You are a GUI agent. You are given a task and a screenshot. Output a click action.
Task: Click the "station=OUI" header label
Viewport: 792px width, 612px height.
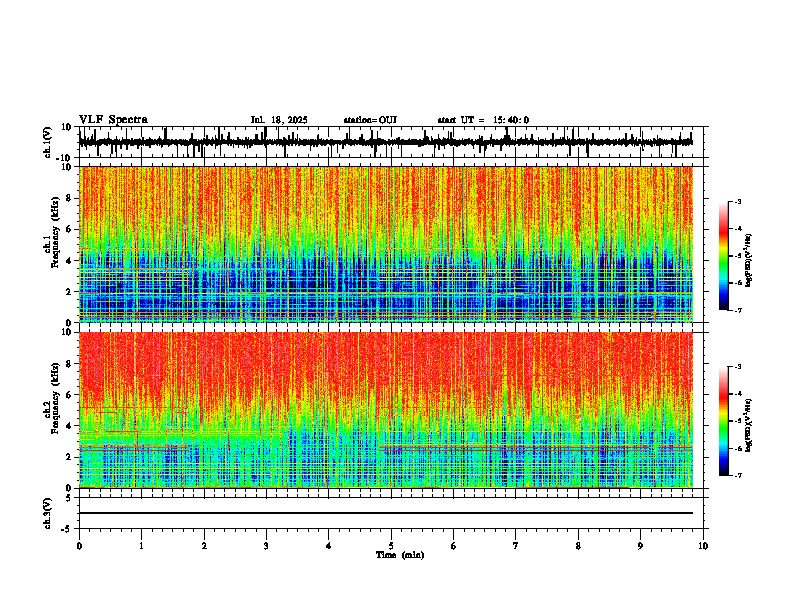point(370,120)
